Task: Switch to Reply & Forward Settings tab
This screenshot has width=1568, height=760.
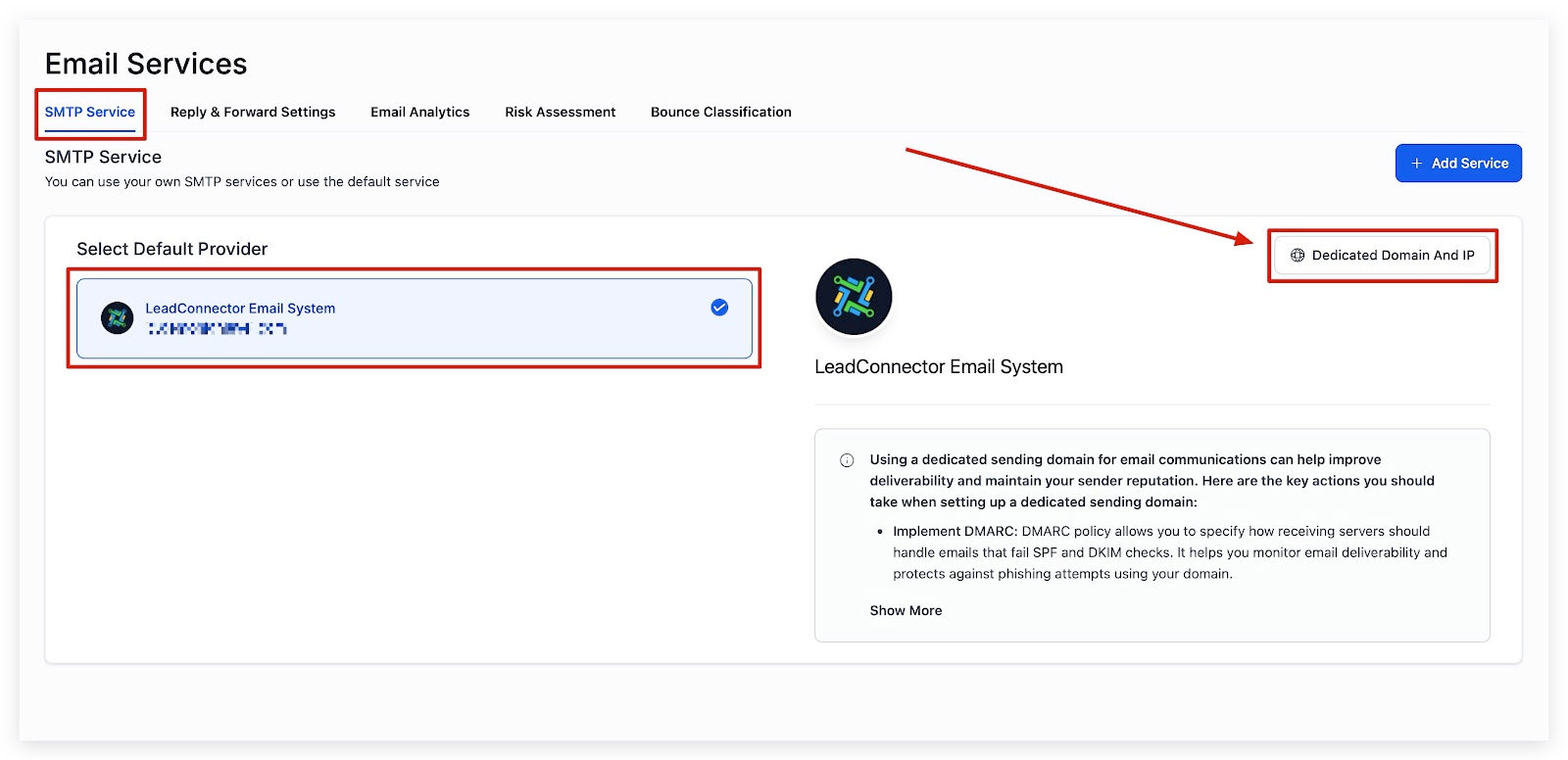Action: pyautogui.click(x=253, y=112)
